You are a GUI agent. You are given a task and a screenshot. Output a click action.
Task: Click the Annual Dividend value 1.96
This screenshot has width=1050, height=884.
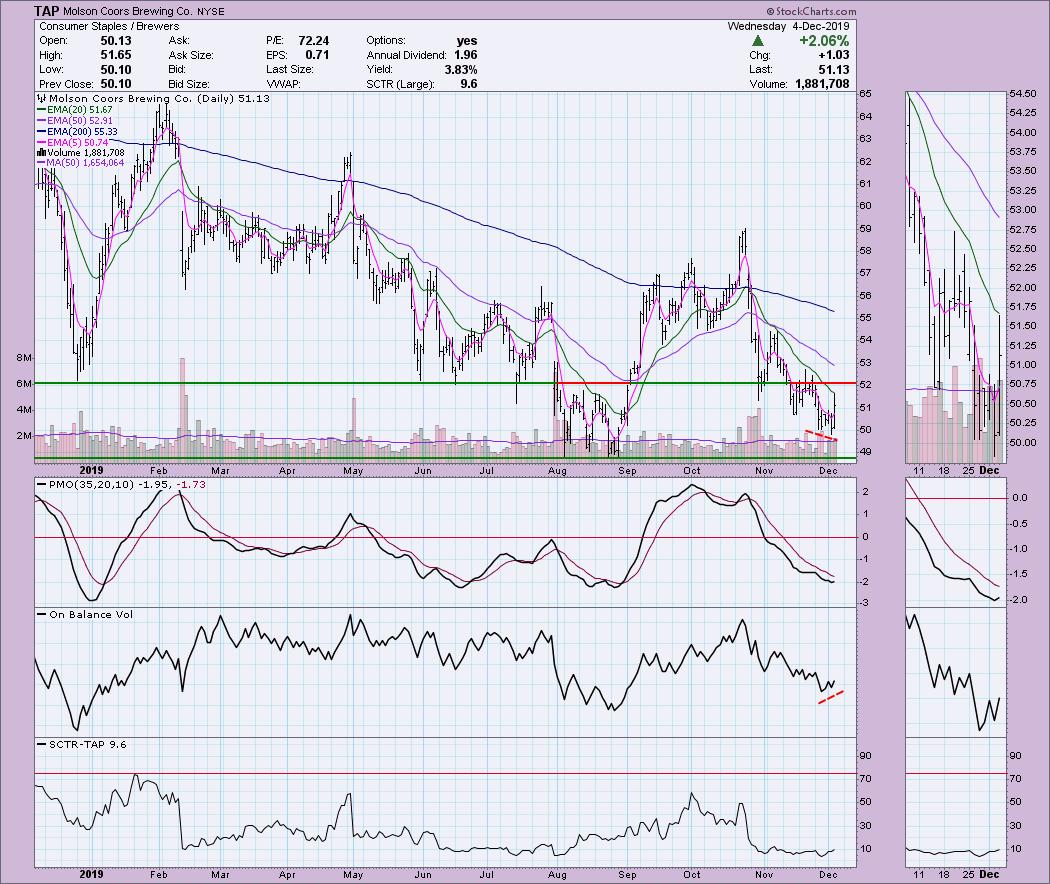click(466, 55)
